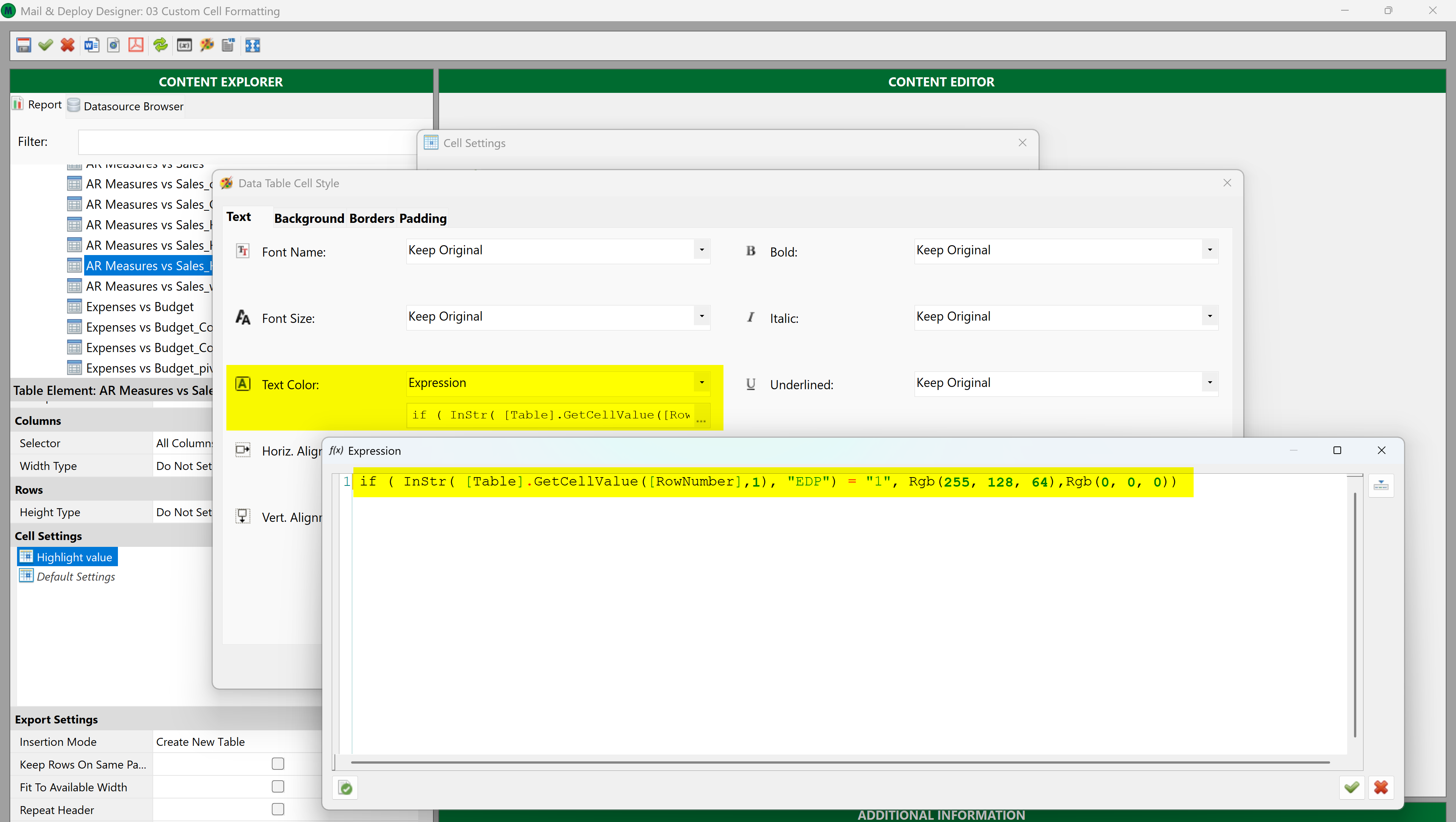The width and height of the screenshot is (1456, 822).
Task: Open the Font Name dropdown
Action: [x=701, y=250]
